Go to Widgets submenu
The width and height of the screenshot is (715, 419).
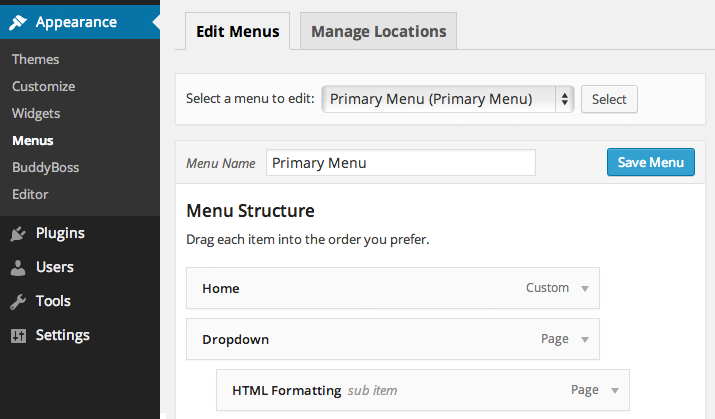tap(36, 113)
